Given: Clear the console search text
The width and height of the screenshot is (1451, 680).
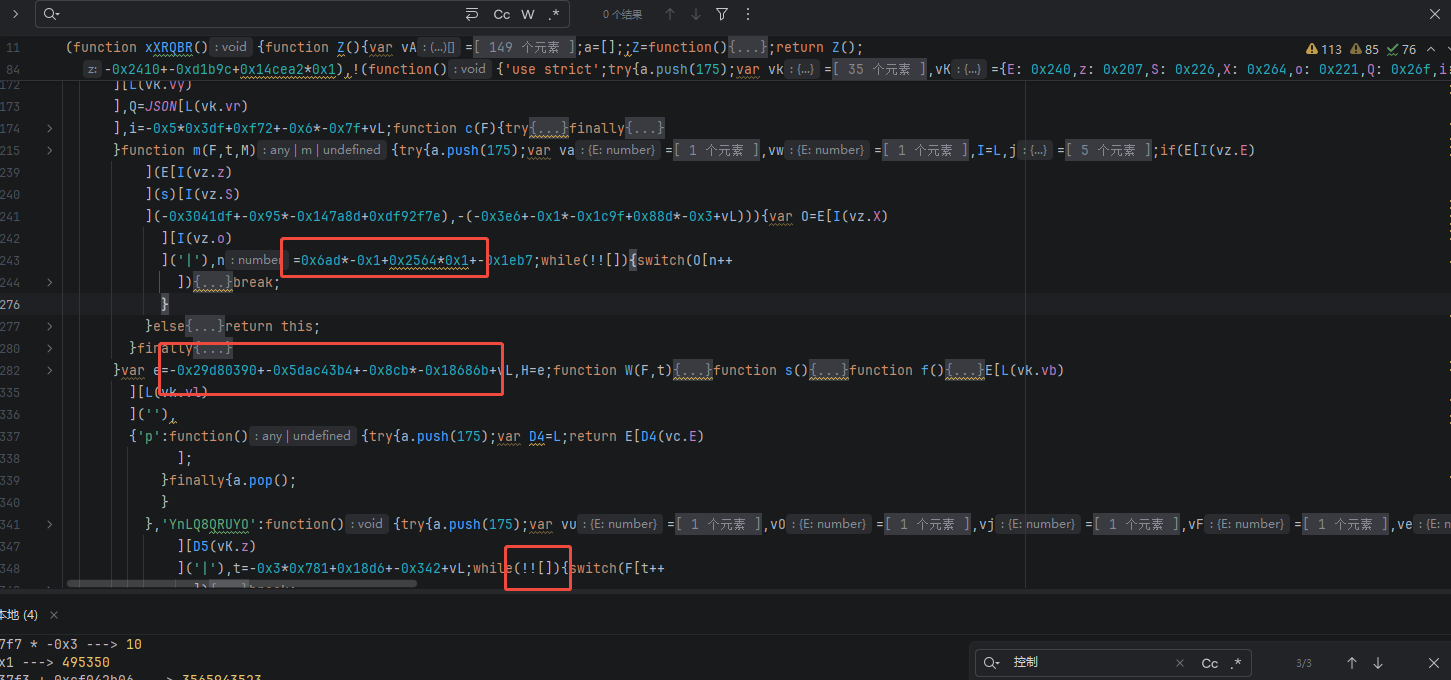Looking at the screenshot, I should click(1182, 663).
